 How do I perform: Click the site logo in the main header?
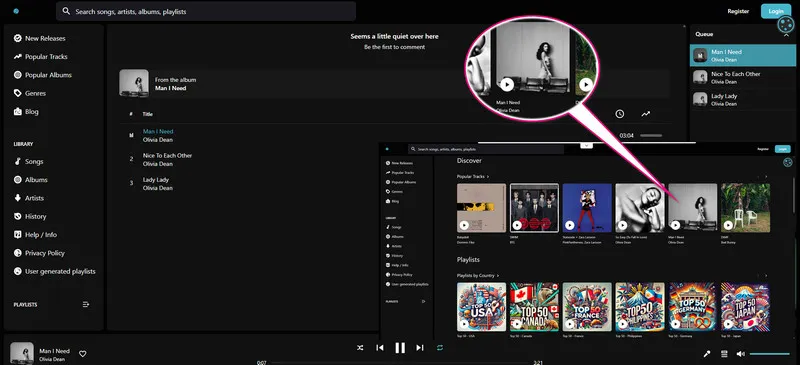point(16,11)
